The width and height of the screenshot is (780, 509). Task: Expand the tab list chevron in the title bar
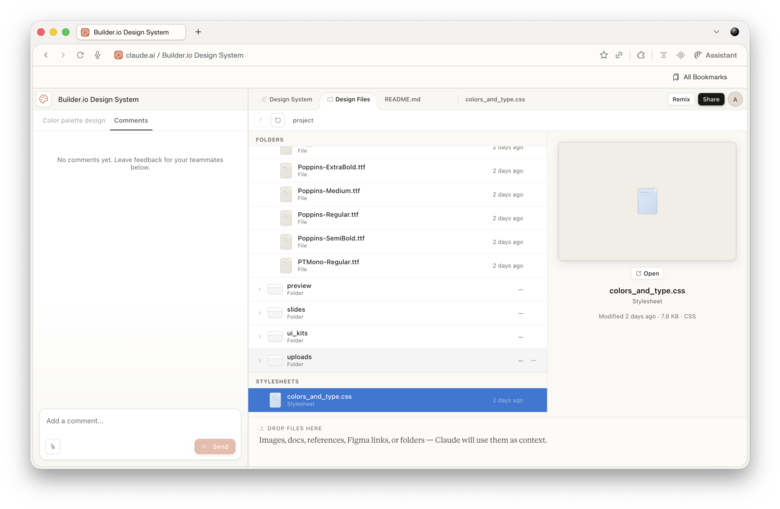pos(716,32)
